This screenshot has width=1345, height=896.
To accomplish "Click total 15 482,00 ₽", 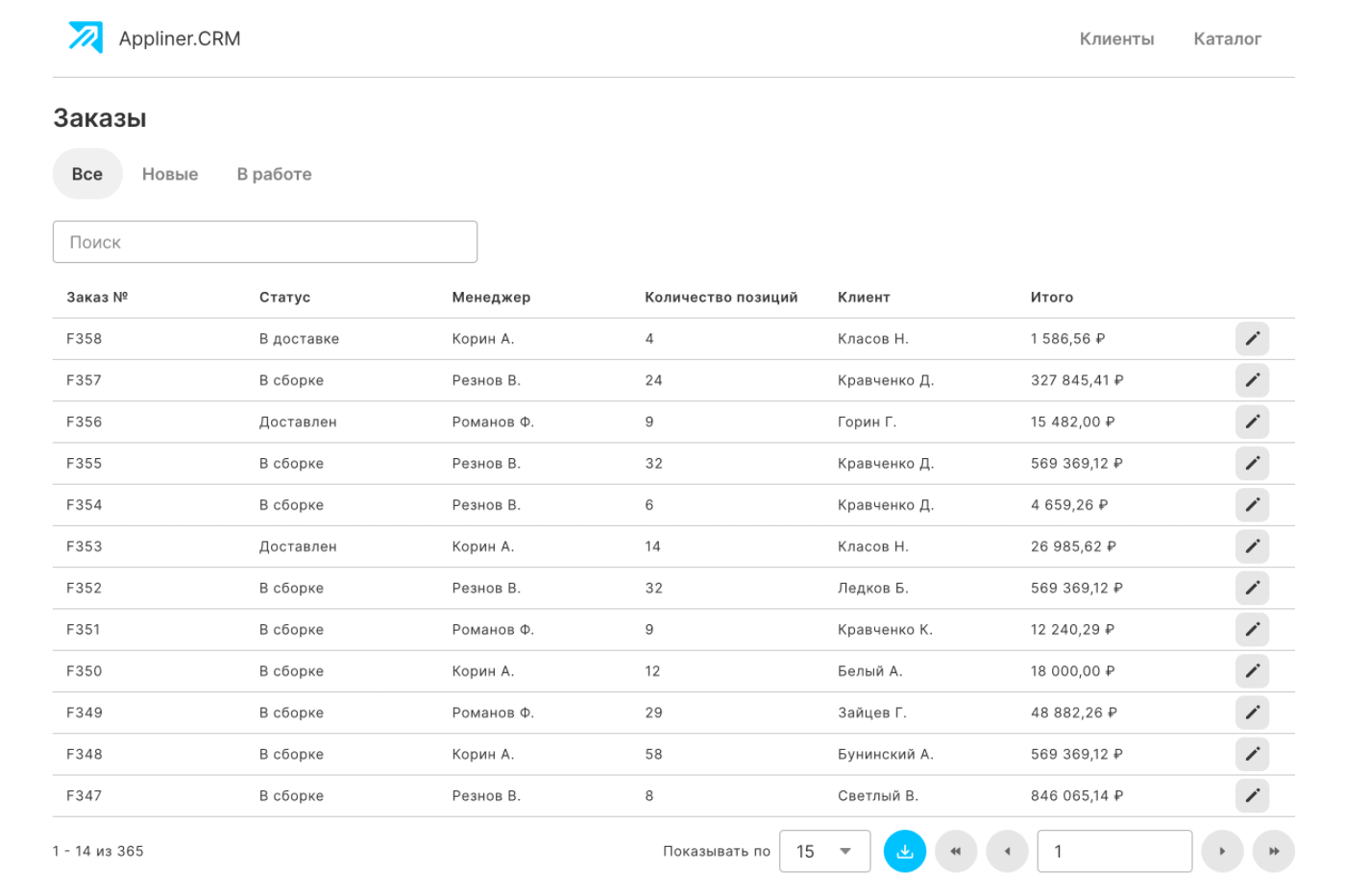I will [x=1072, y=422].
